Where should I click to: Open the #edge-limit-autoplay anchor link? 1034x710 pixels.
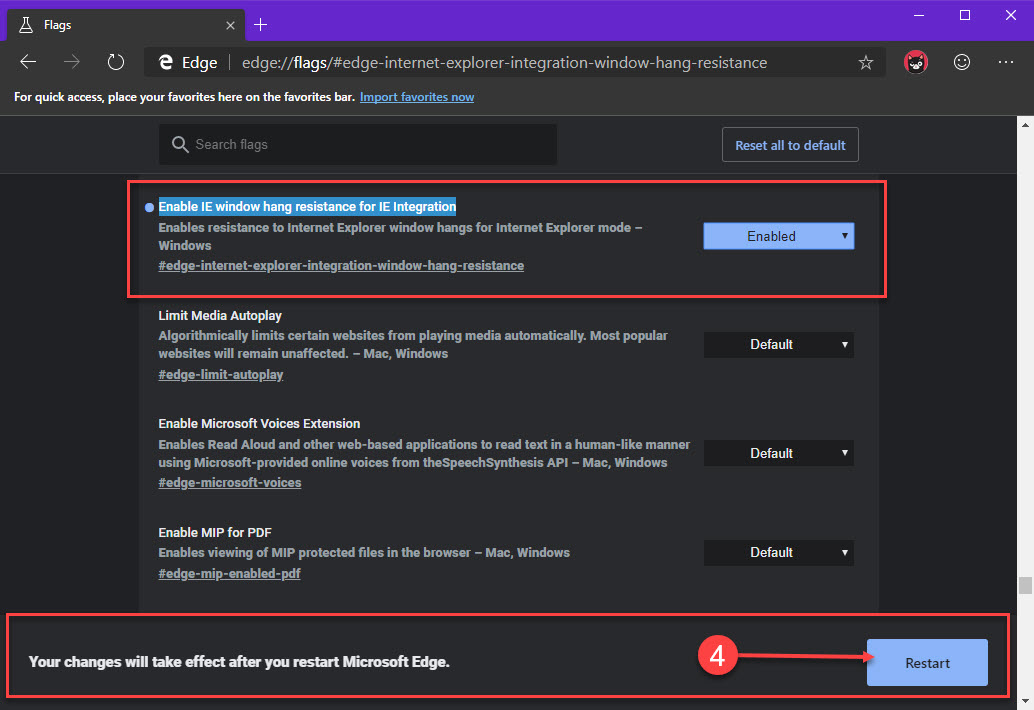click(220, 374)
